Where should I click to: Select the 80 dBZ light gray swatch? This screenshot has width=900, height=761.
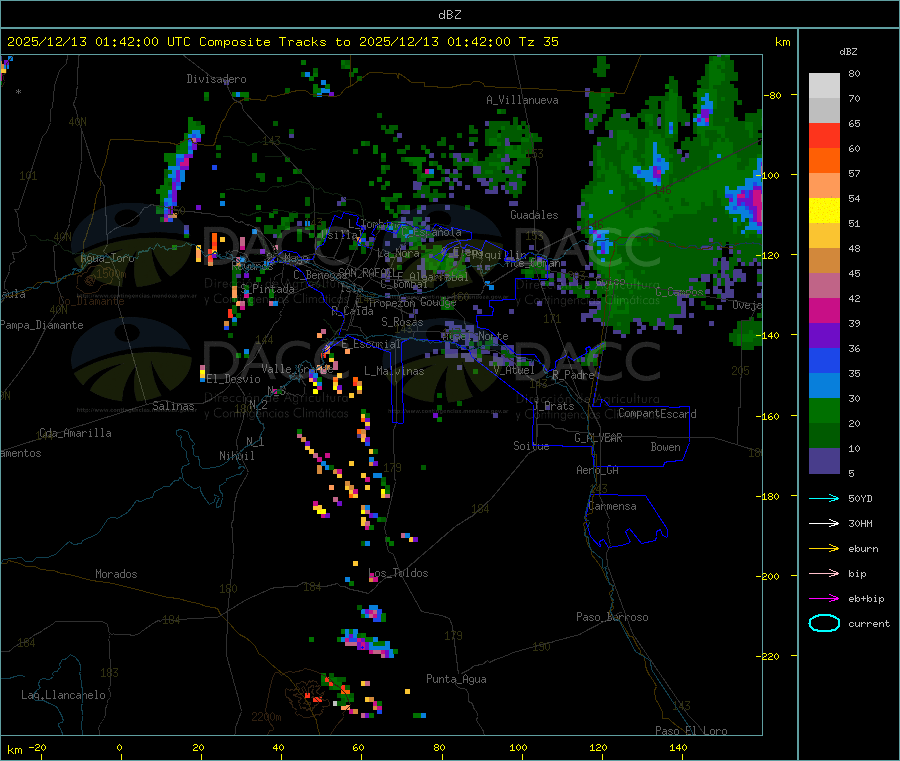point(824,86)
